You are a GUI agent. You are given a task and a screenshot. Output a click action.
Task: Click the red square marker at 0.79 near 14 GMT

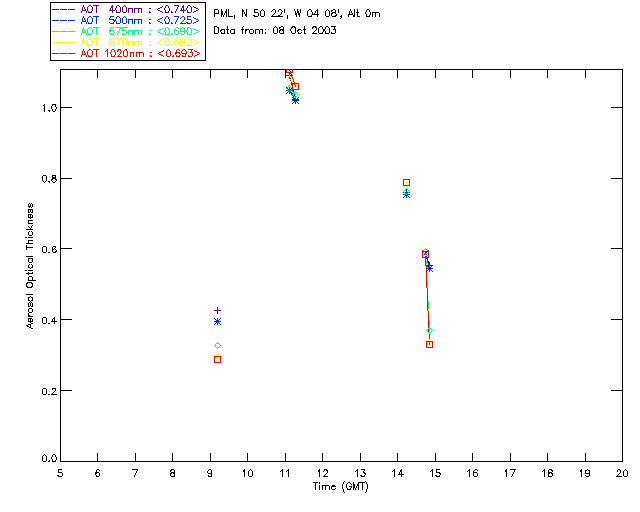tap(407, 183)
